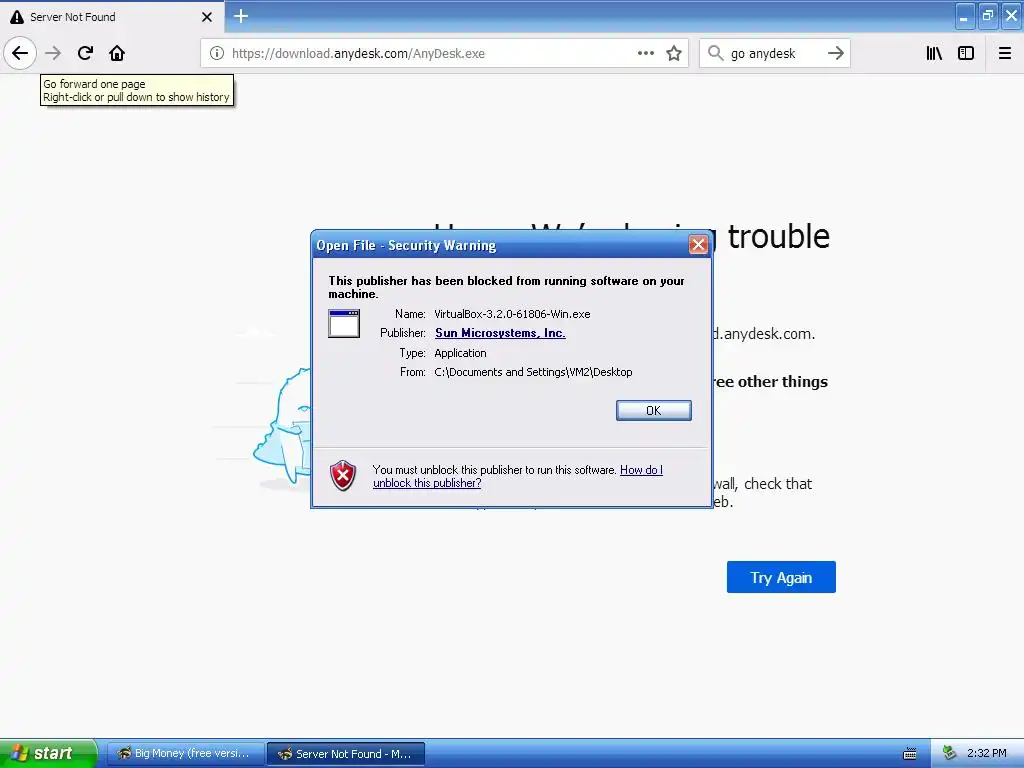Submit search with the go arrow
Image resolution: width=1024 pixels, height=768 pixels.
836,53
